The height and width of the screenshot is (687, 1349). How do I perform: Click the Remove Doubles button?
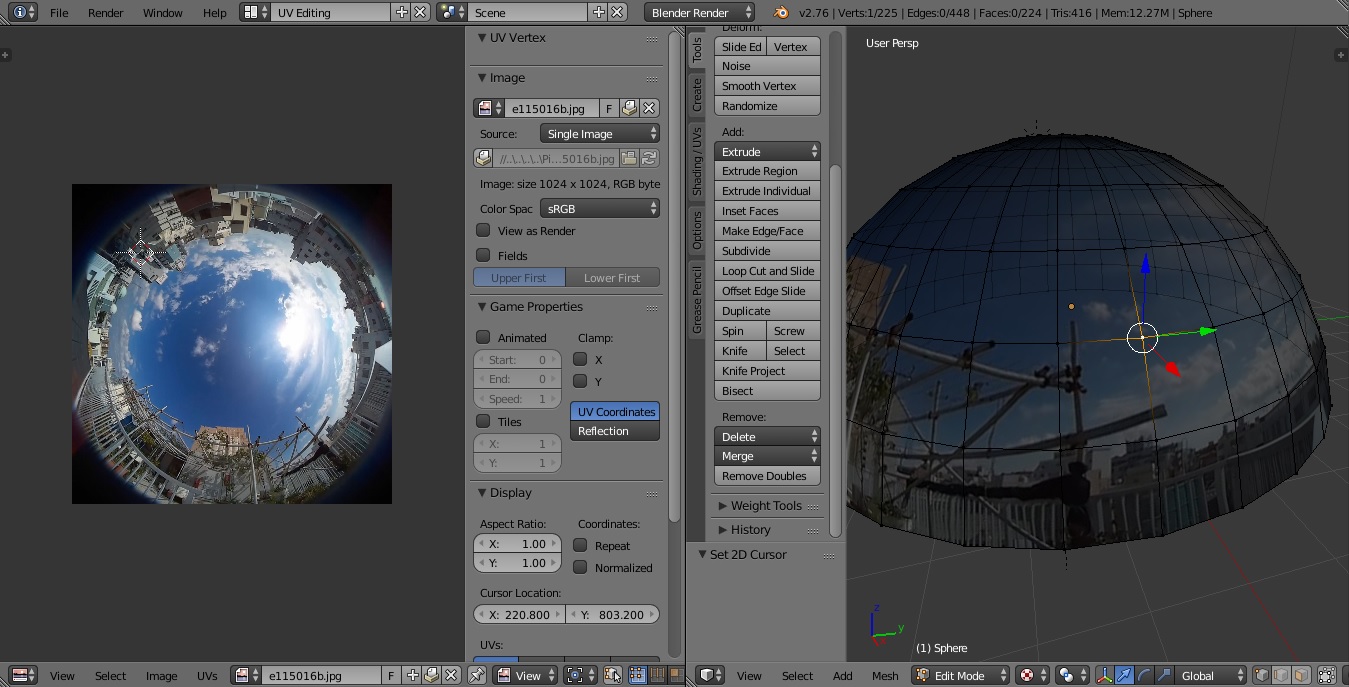click(x=766, y=476)
